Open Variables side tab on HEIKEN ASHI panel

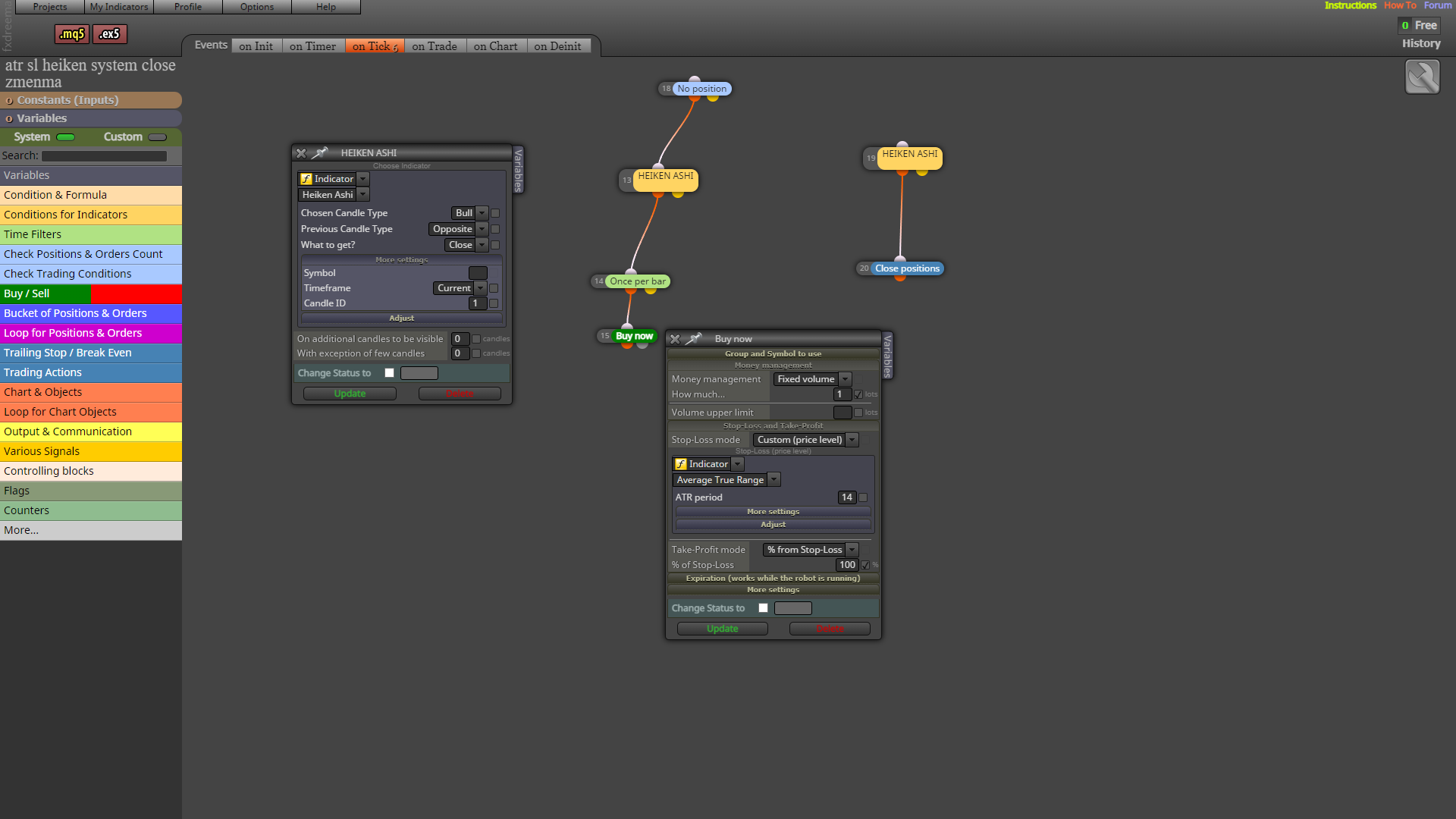(x=519, y=170)
